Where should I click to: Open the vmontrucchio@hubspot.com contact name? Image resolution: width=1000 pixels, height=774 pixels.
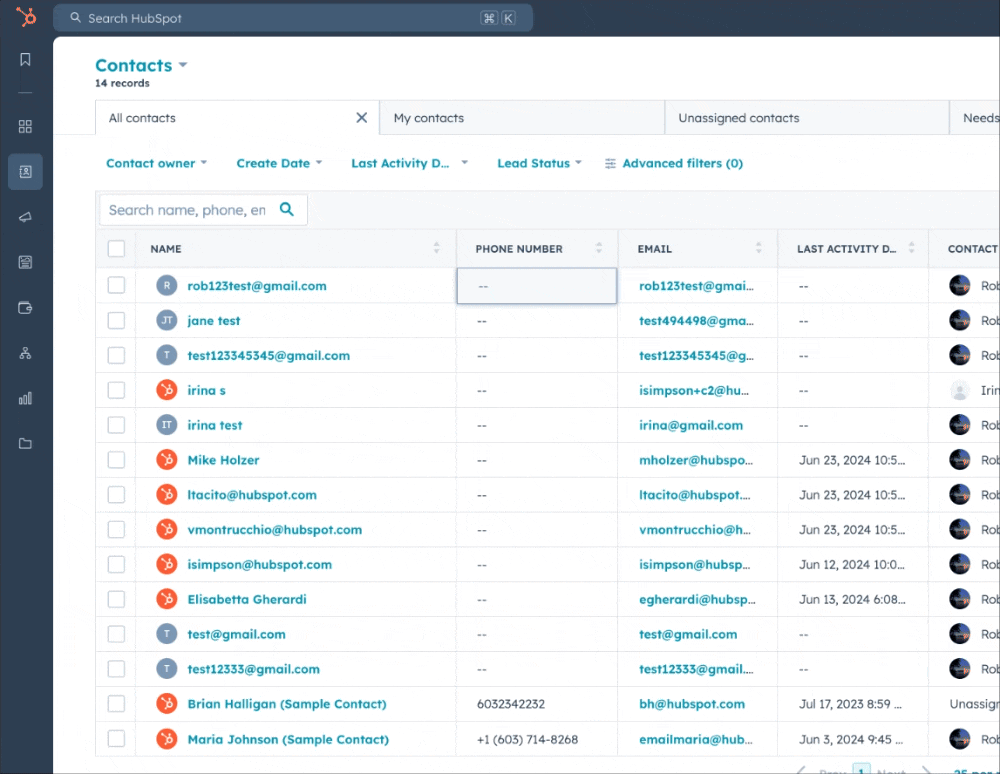tap(274, 530)
